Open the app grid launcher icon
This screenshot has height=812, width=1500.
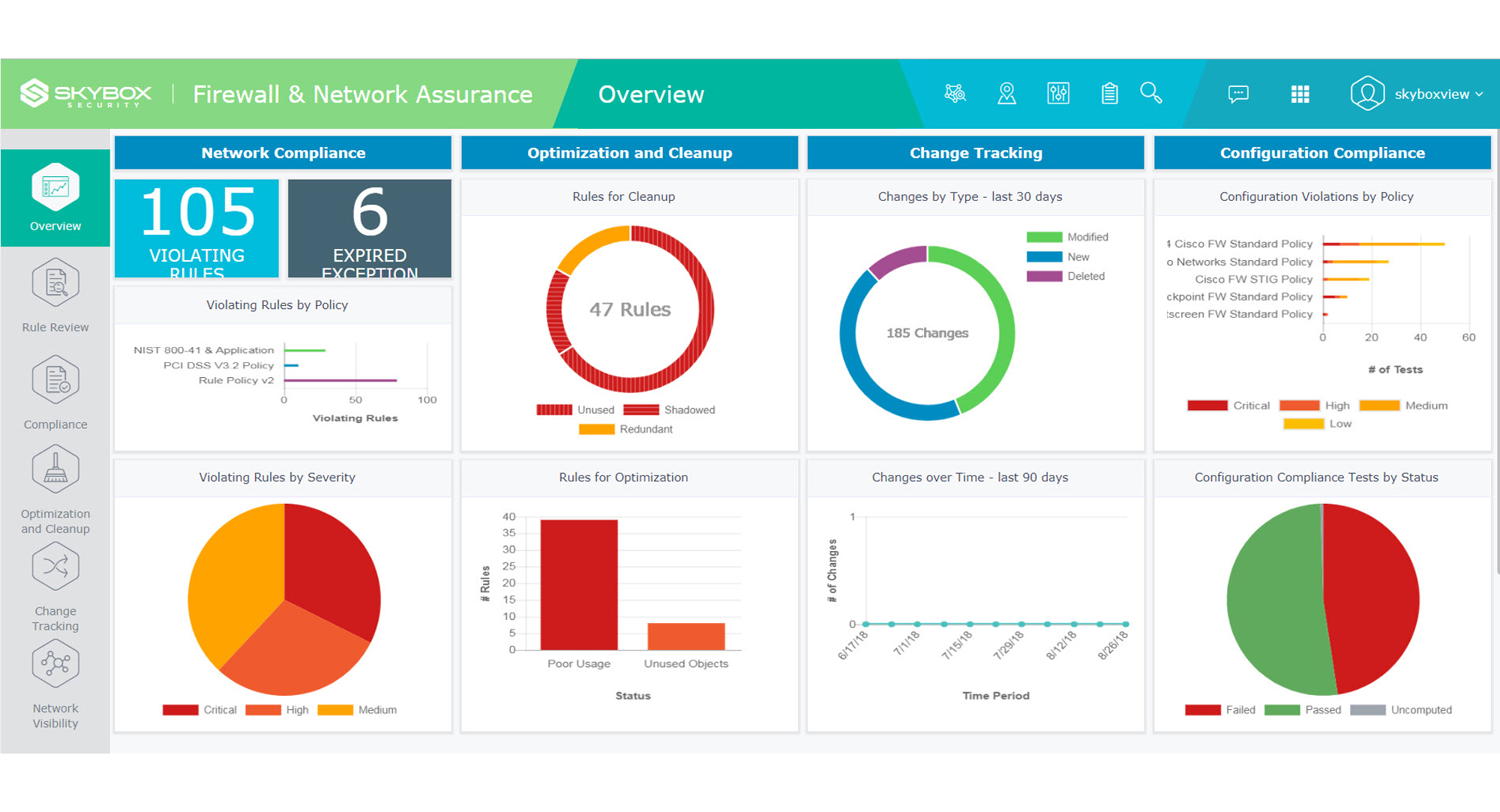[x=1300, y=94]
